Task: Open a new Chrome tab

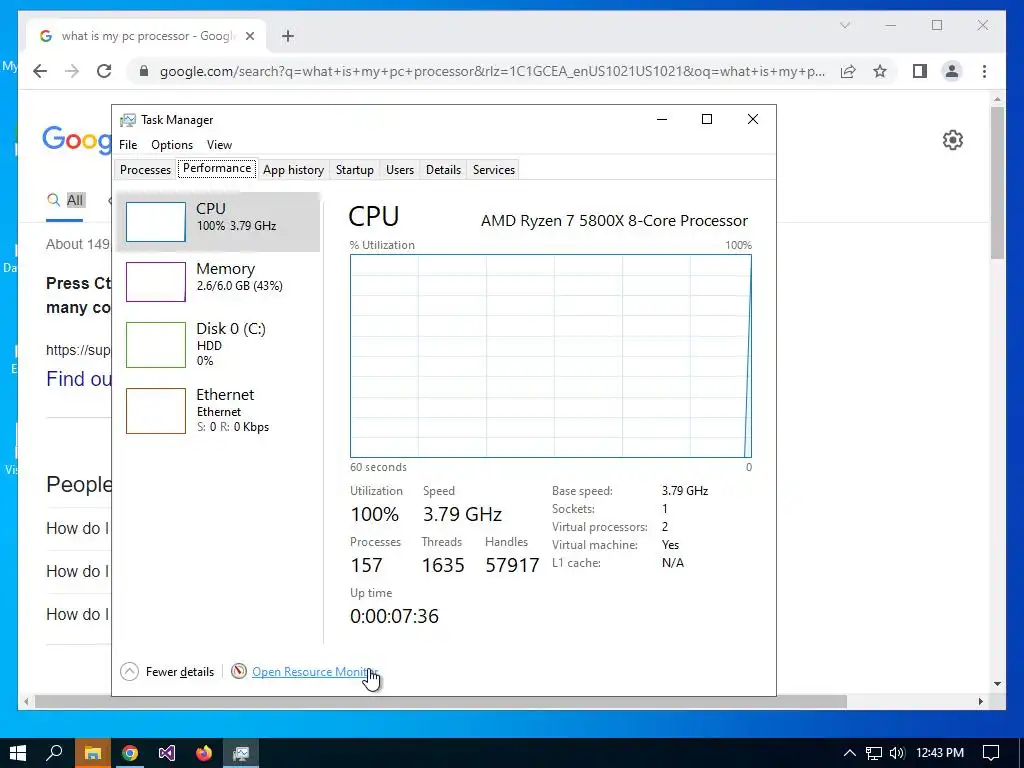Action: click(x=287, y=36)
